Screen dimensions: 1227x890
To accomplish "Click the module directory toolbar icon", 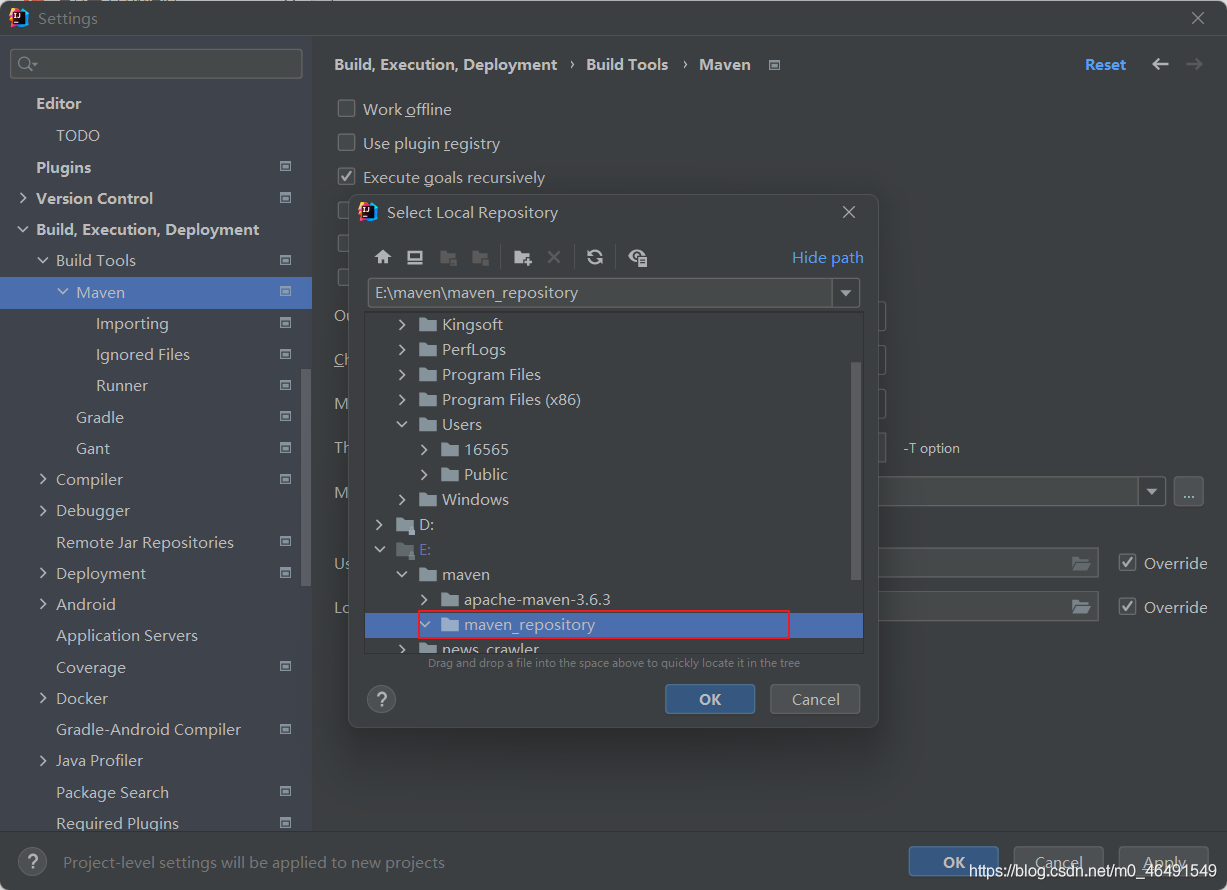I will (x=480, y=257).
